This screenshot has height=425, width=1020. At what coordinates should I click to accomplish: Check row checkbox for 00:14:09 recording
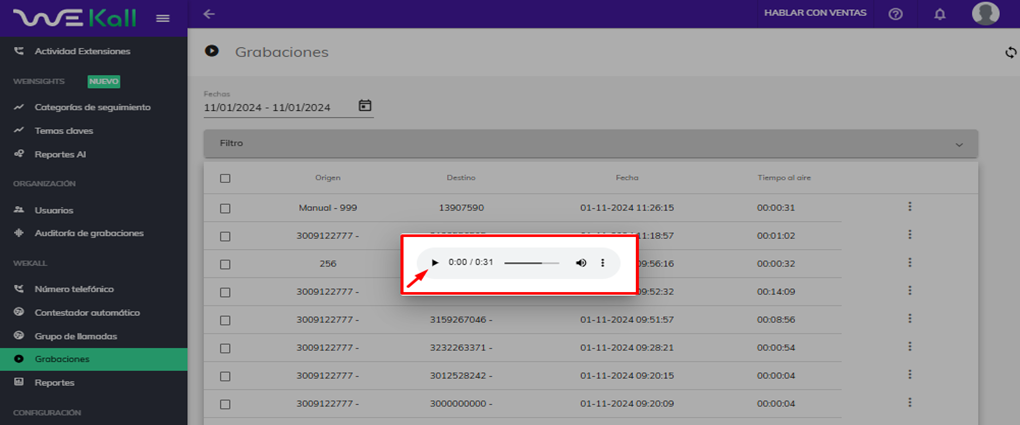pyautogui.click(x=225, y=292)
